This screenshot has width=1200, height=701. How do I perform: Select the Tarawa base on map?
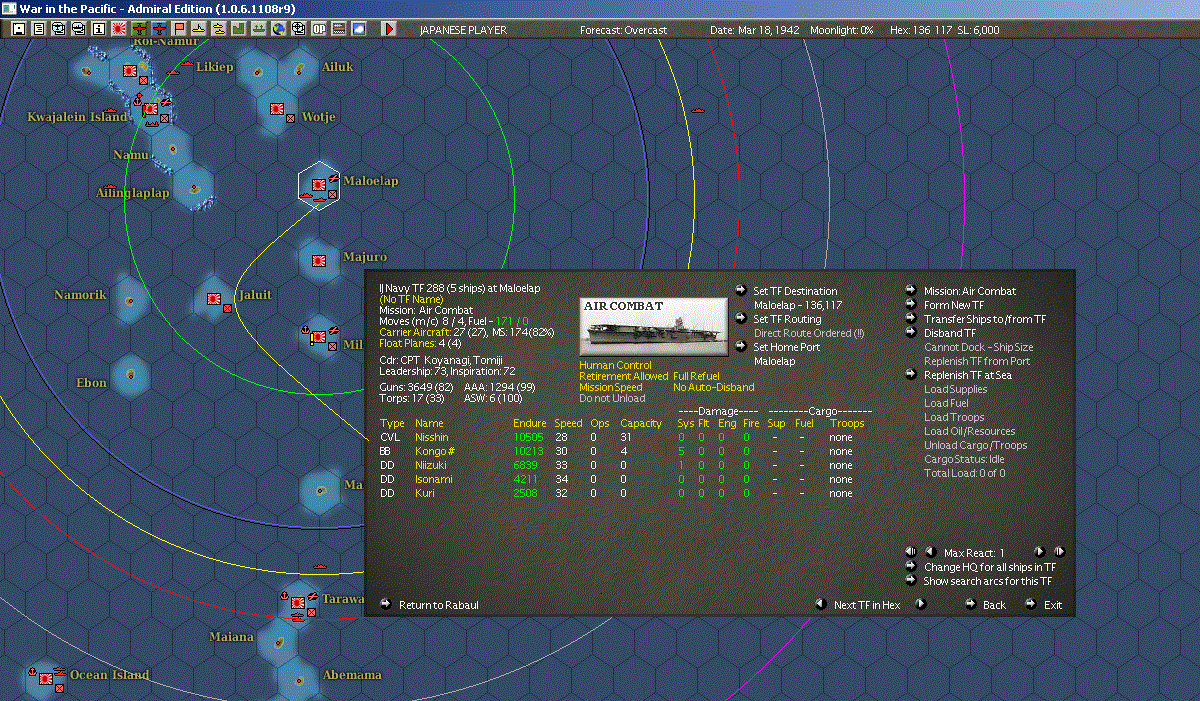click(x=299, y=601)
